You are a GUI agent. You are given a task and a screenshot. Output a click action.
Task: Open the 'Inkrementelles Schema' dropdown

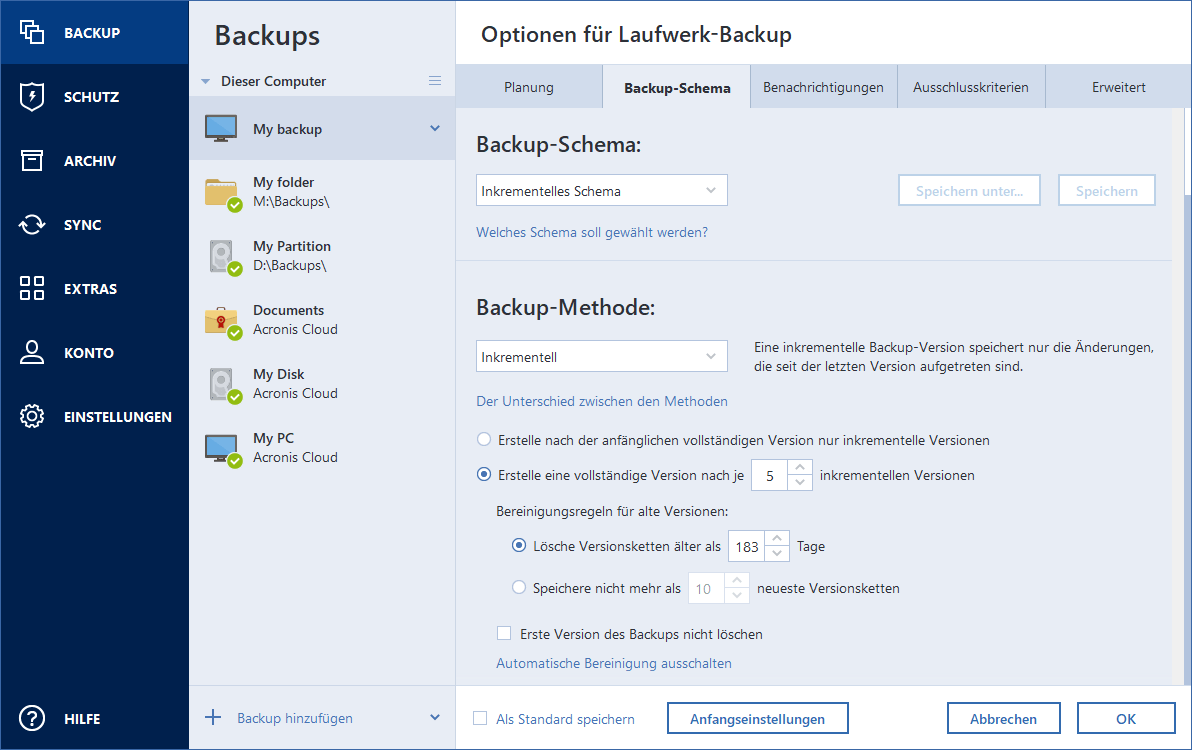click(x=601, y=190)
